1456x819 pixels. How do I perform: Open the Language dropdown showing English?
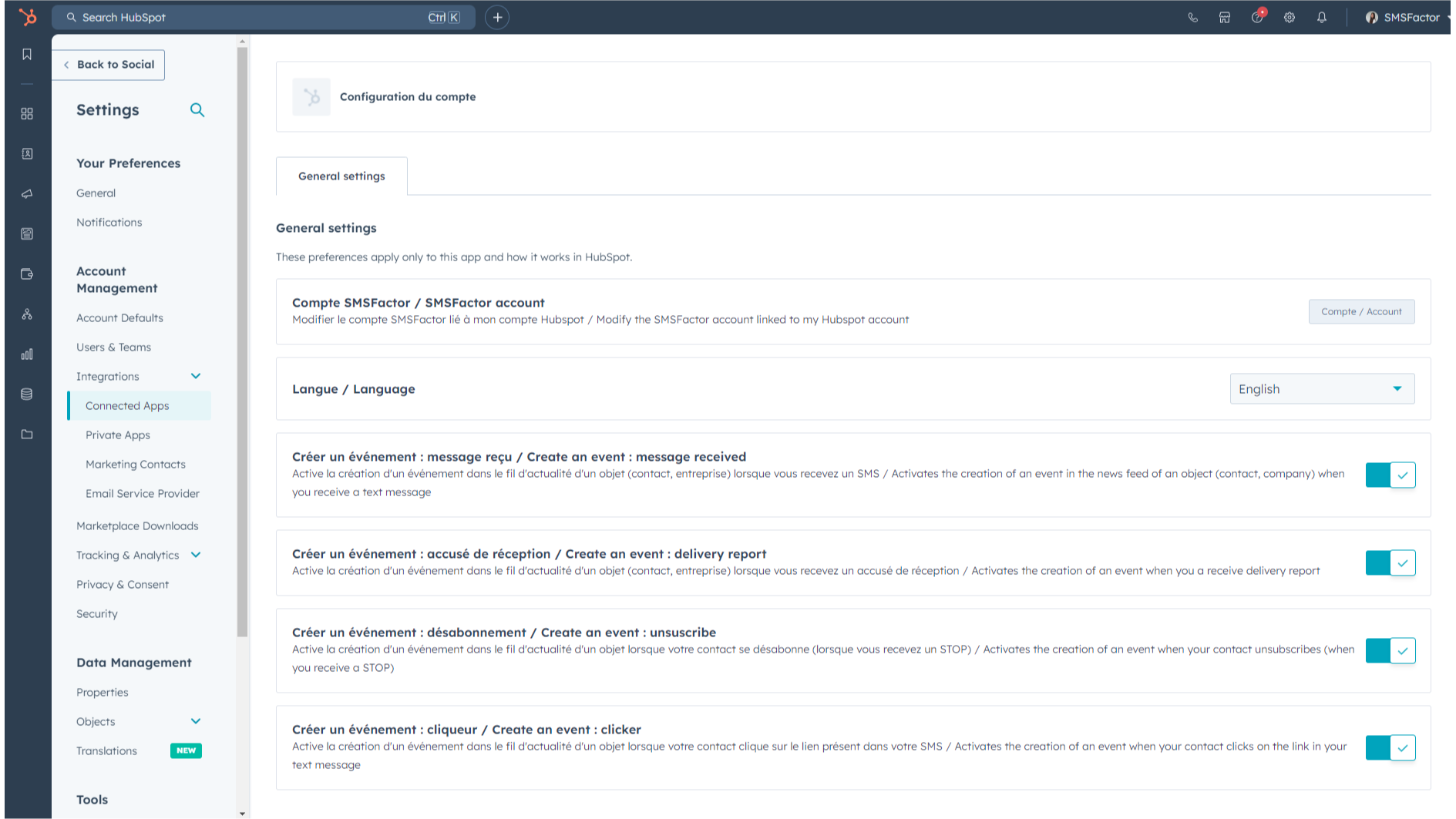click(x=1321, y=389)
